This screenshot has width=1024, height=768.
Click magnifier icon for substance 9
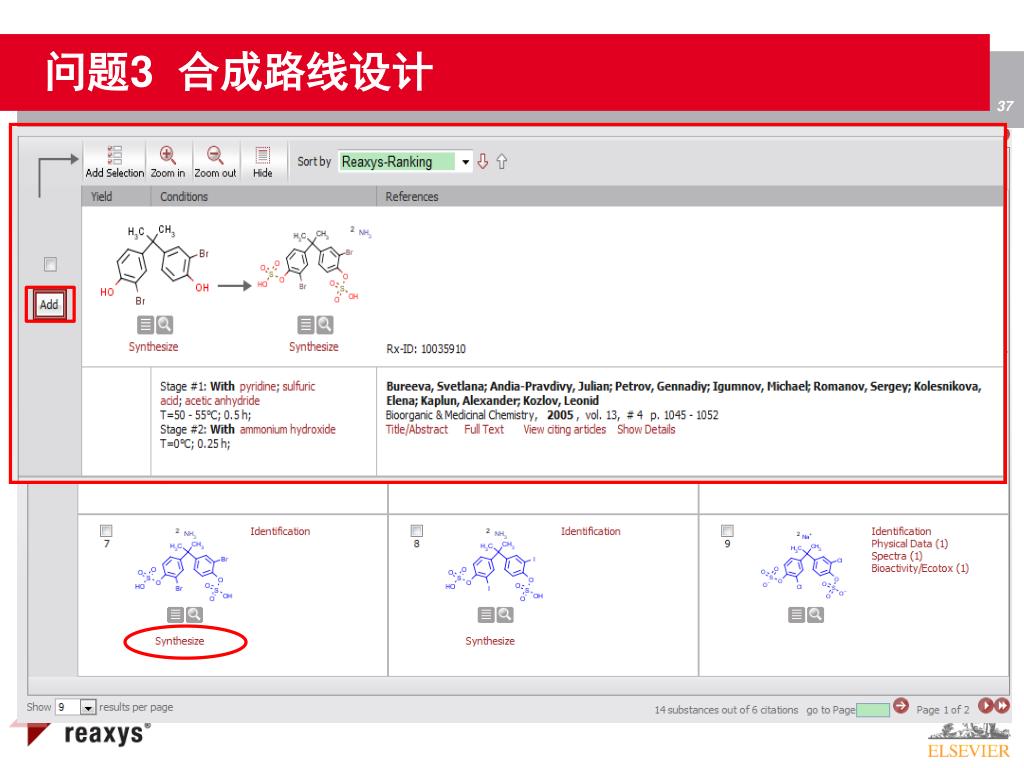(815, 615)
